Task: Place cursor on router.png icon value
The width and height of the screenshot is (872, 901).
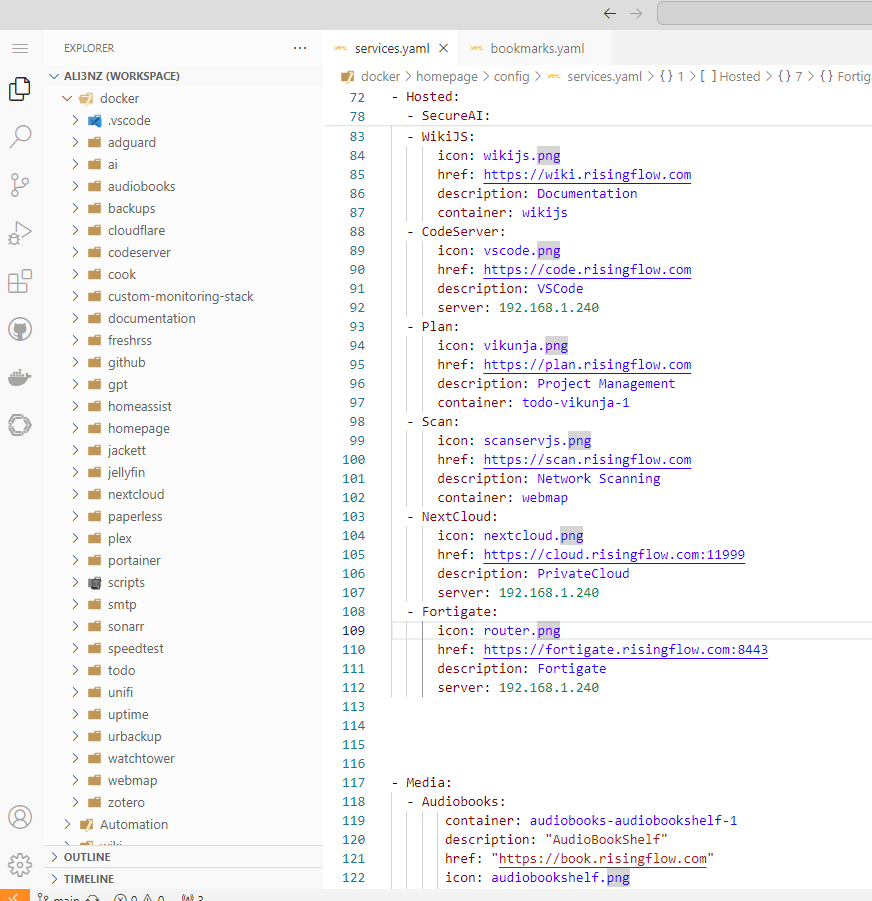Action: point(522,630)
